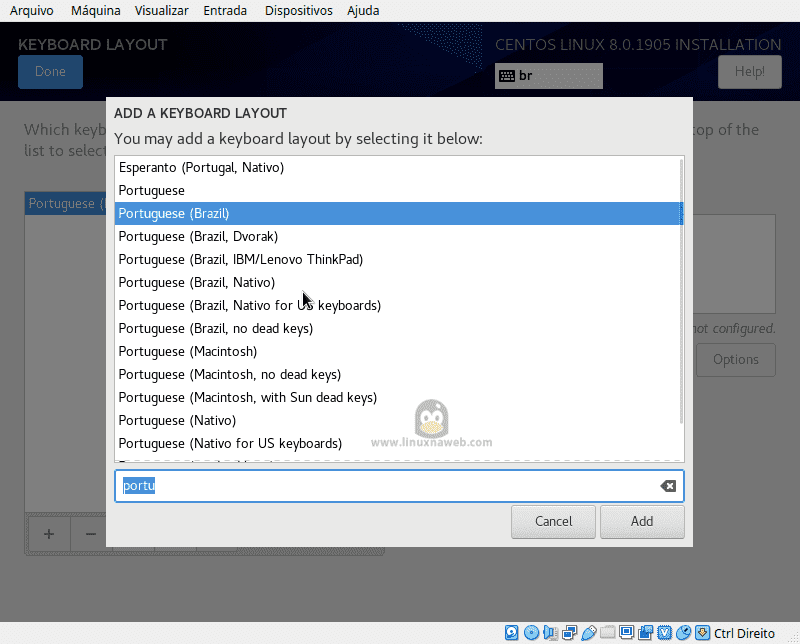Select 'Portuguese (Macintosh, no dead keys)' layout
The width and height of the screenshot is (800, 644).
pos(397,374)
